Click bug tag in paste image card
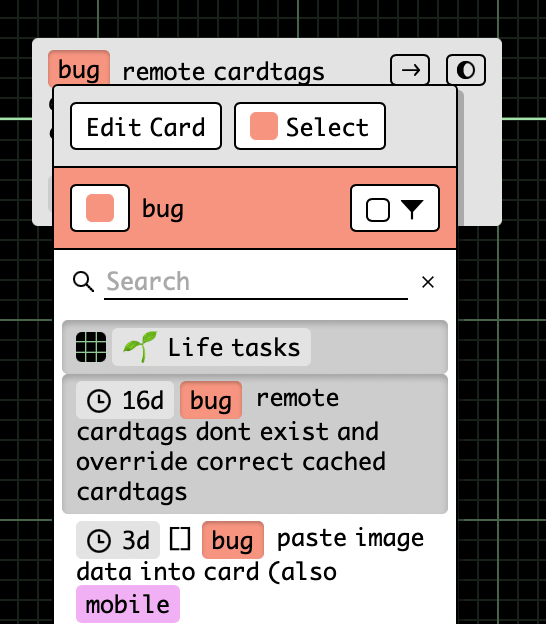Image resolution: width=546 pixels, height=624 pixels. tap(233, 540)
